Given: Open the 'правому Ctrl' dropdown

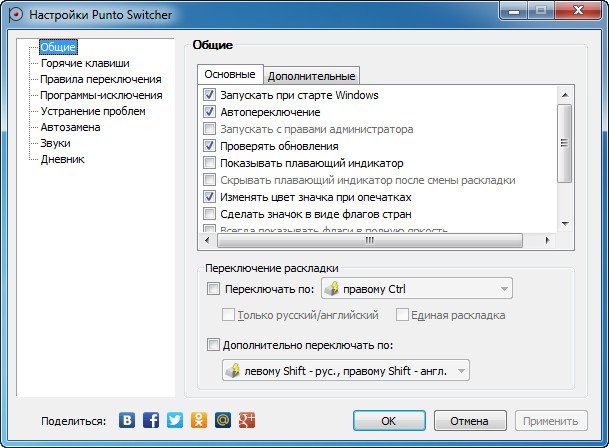Looking at the screenshot, I should pyautogui.click(x=417, y=289).
